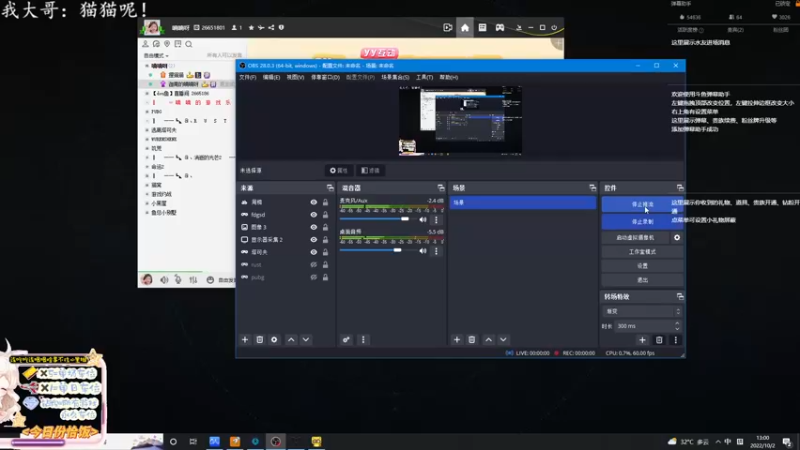Click the home icon in YY window header
800x450 pixels.
click(x=465, y=28)
